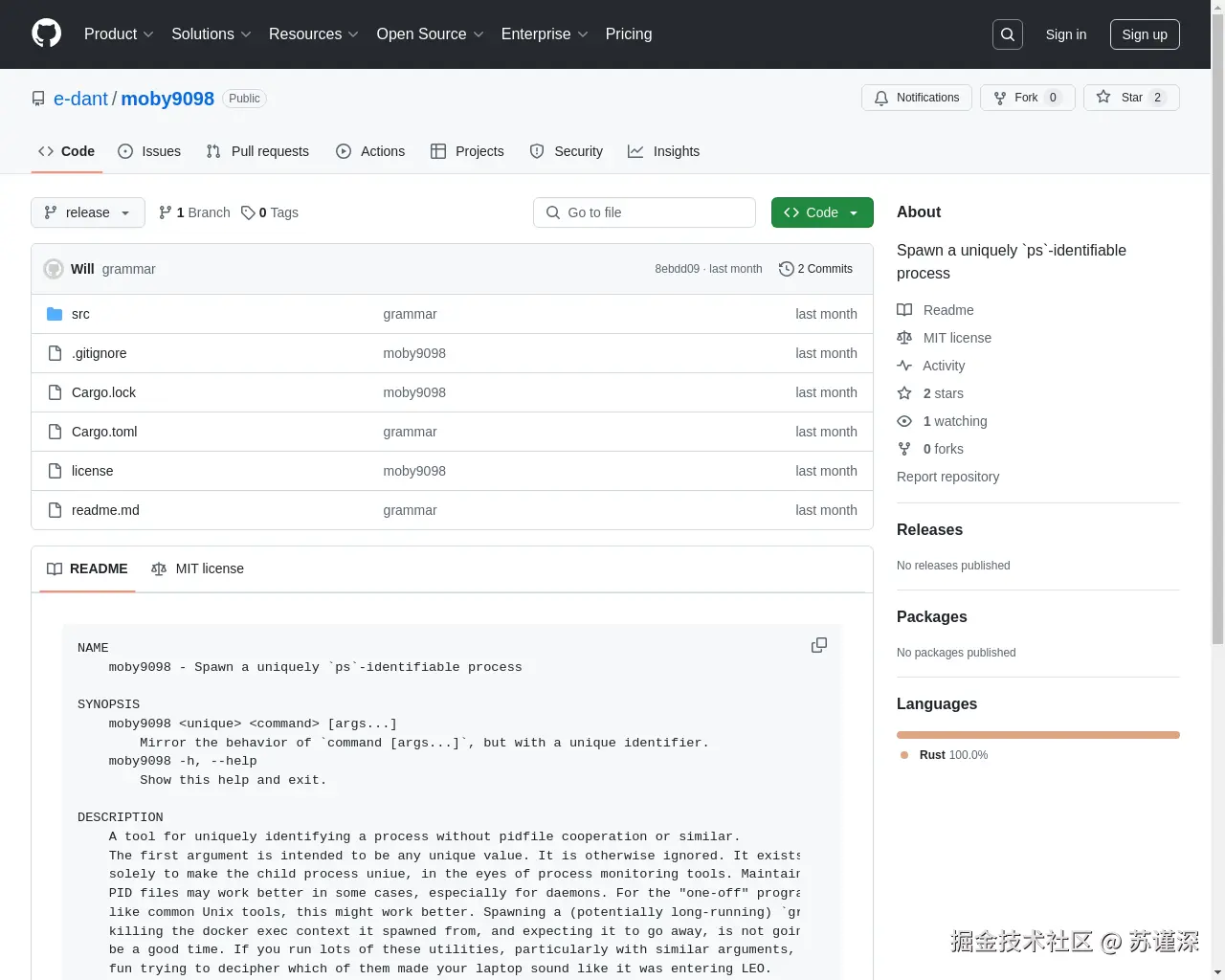Open the green Code dropdown button
Image resolution: width=1225 pixels, height=980 pixels.
tap(822, 212)
